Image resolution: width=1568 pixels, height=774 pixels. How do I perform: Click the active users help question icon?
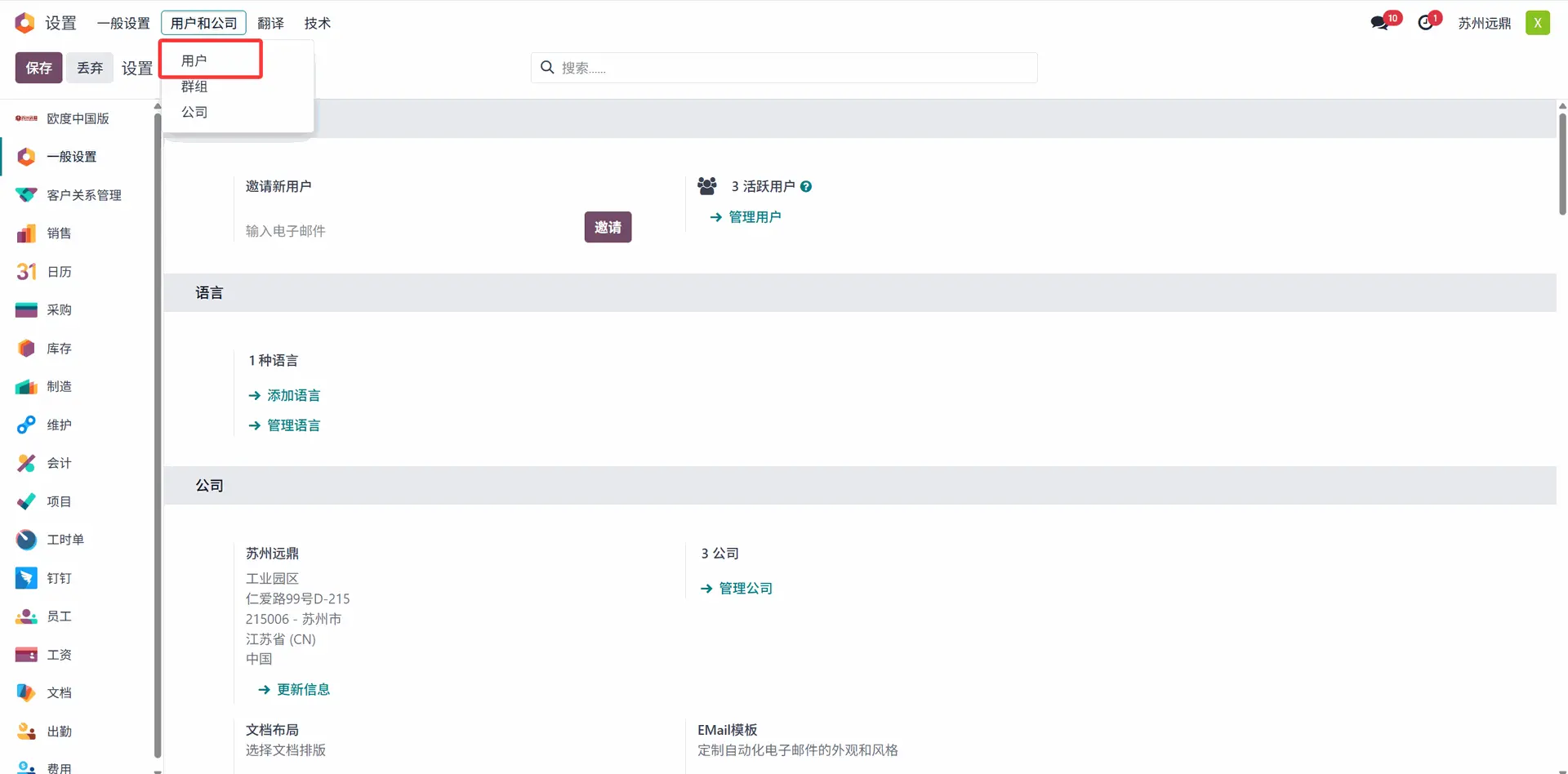pos(806,187)
